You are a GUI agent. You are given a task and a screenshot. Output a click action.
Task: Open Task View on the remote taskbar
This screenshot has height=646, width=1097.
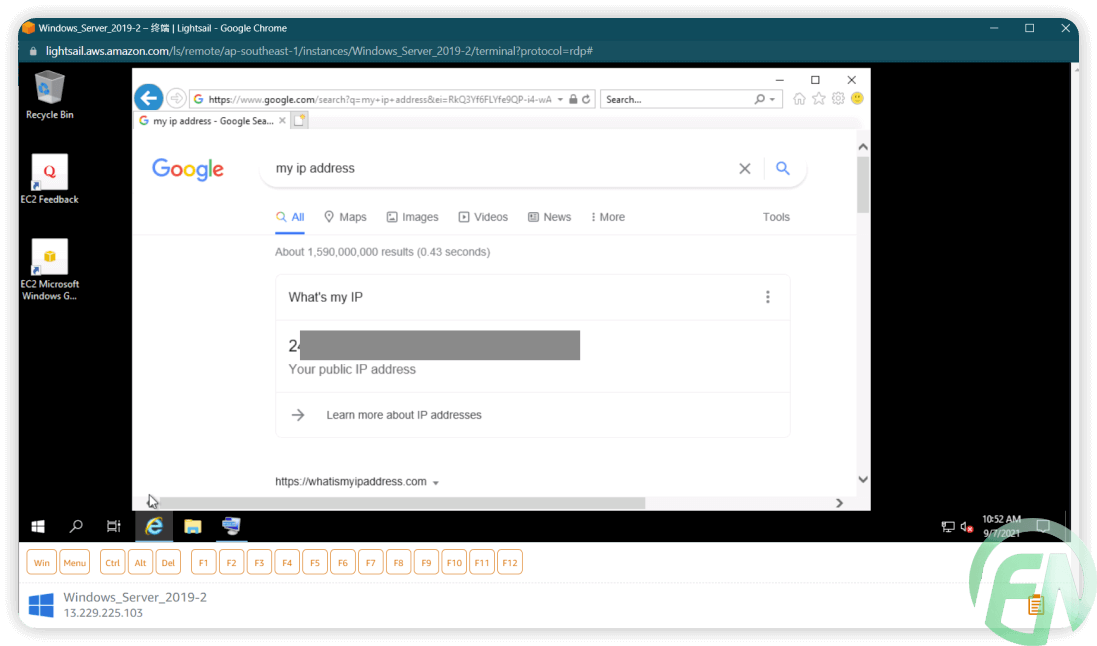point(113,526)
